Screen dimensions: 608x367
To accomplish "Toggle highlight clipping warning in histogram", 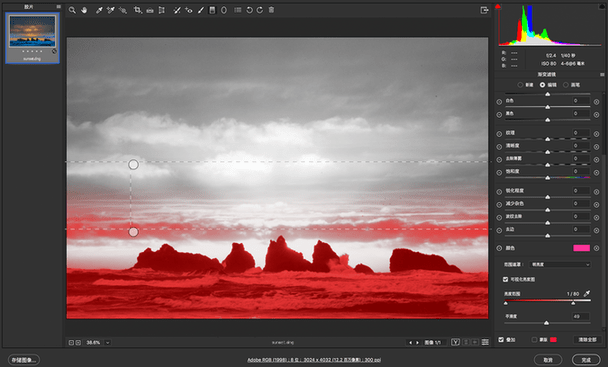I will [x=603, y=7].
